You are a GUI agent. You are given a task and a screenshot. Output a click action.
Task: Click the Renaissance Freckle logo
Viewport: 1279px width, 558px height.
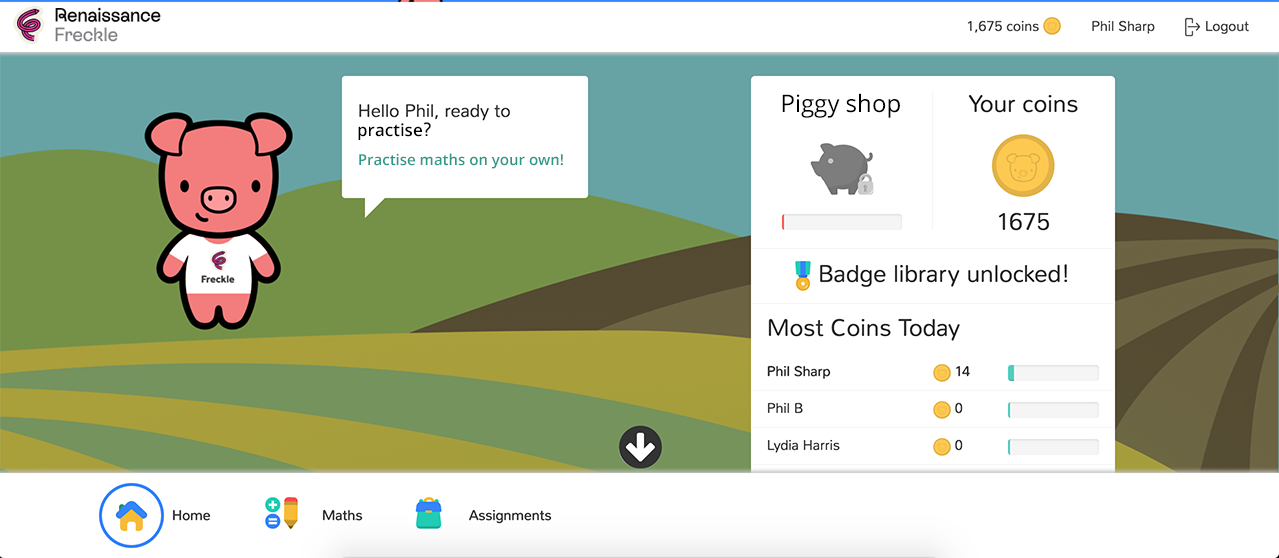(x=89, y=26)
